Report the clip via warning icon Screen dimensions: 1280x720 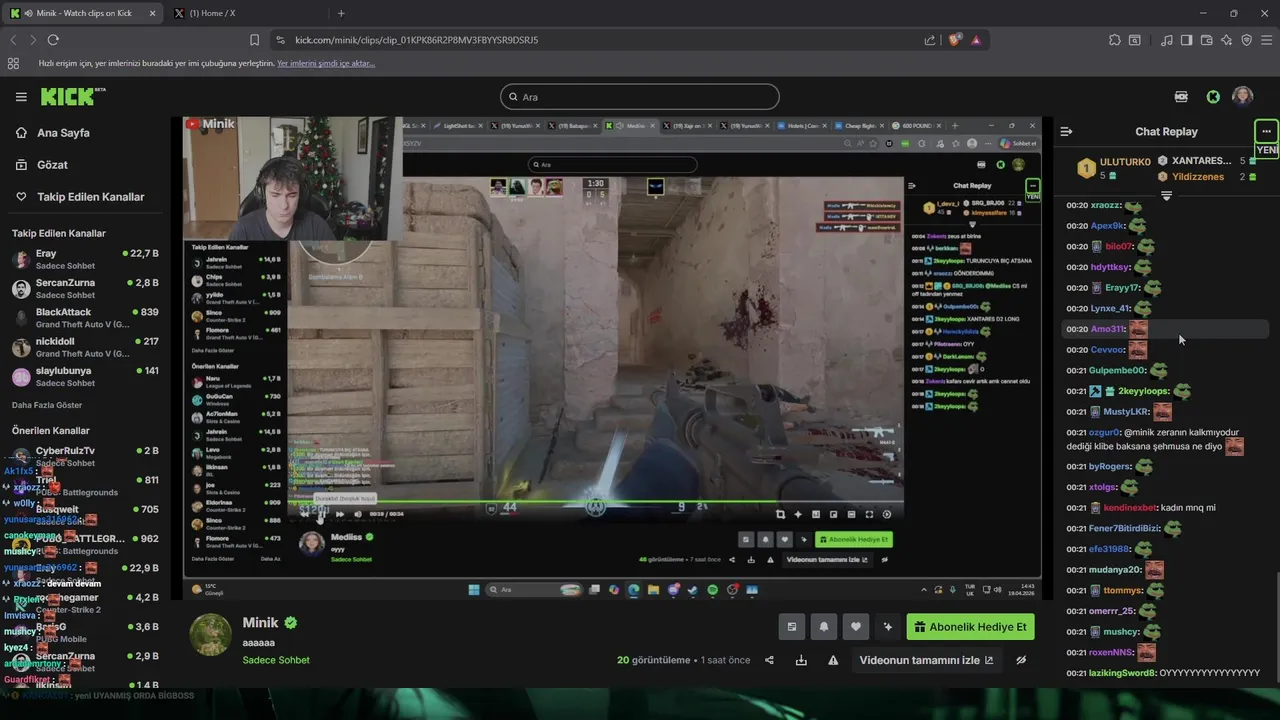coord(833,660)
